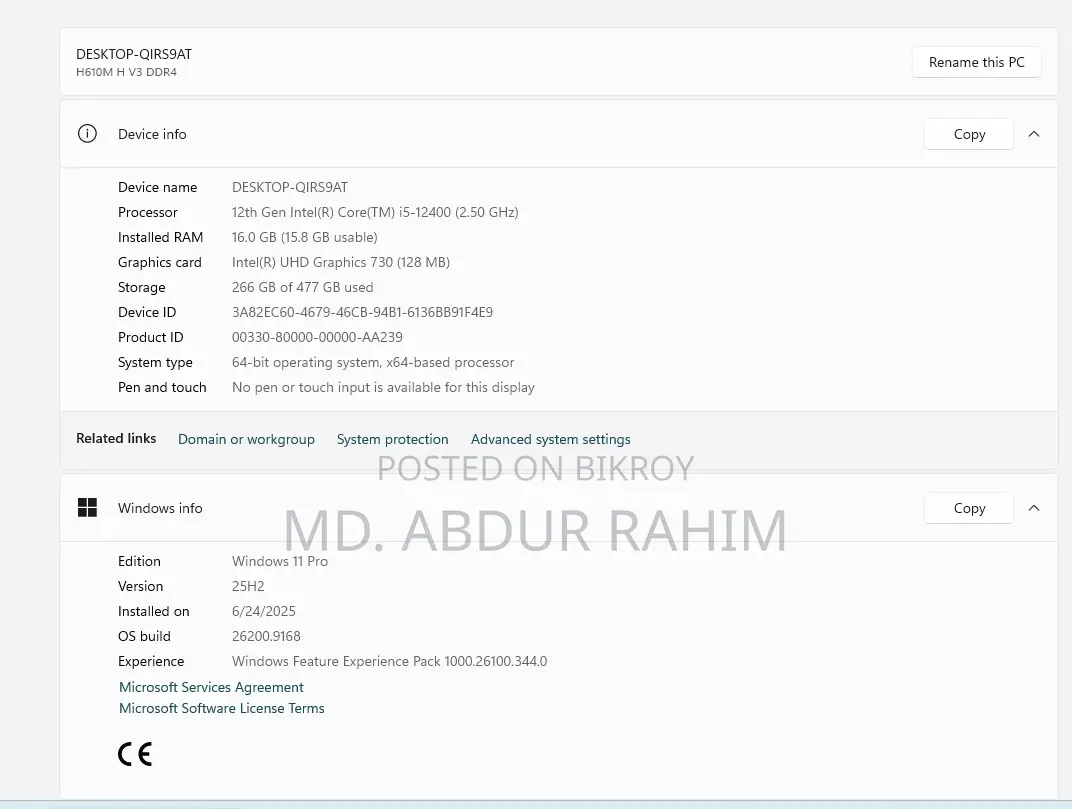
Task: Click the Device name label
Action: tap(157, 187)
